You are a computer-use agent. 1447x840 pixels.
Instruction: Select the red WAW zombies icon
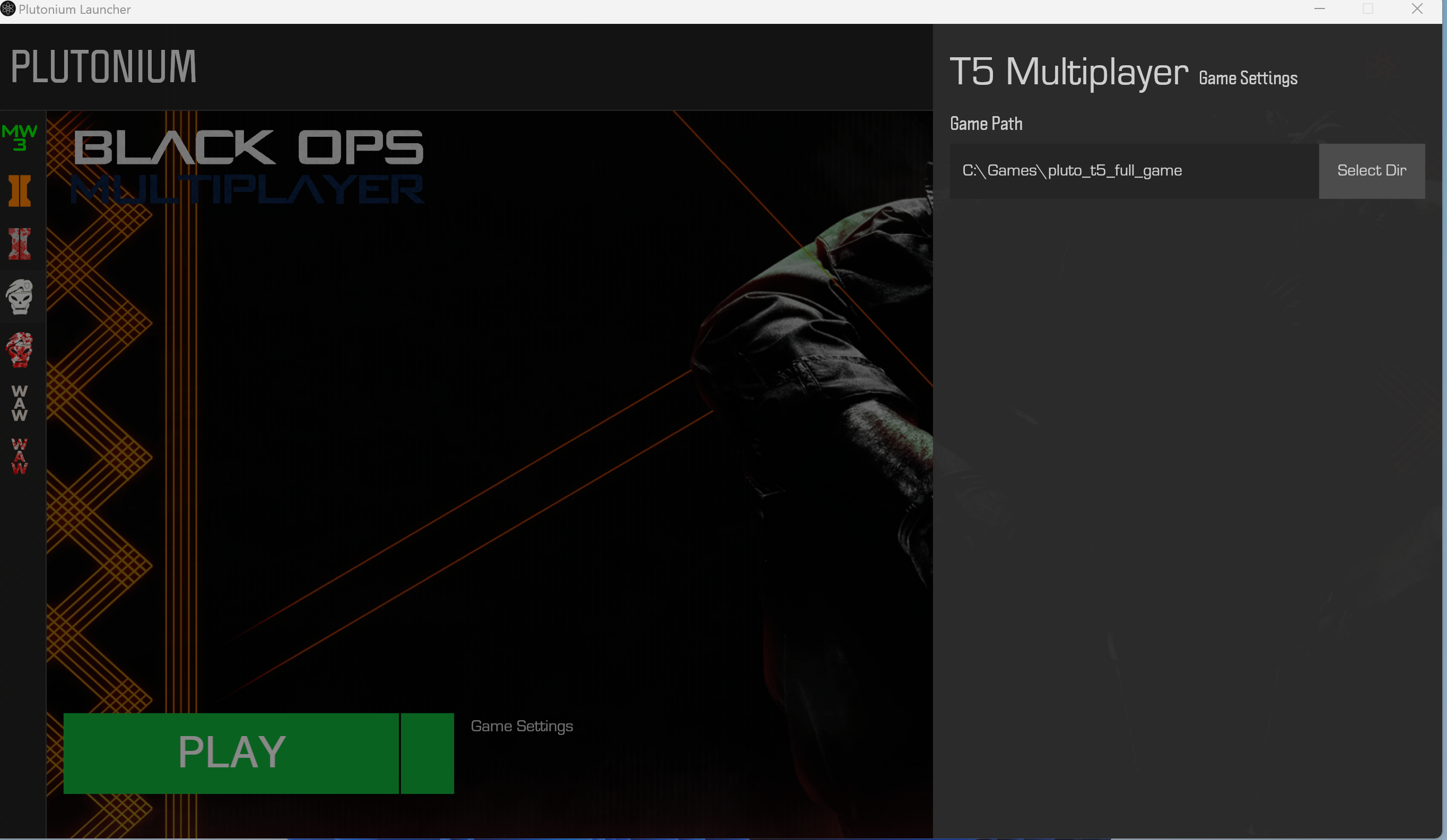pos(20,457)
